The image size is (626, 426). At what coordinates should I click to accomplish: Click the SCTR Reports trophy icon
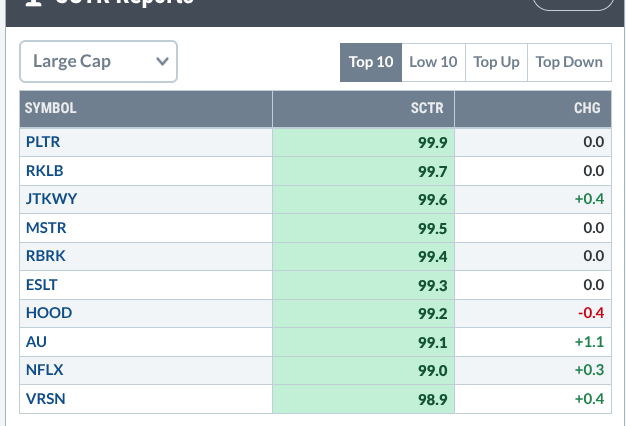(33, 2)
